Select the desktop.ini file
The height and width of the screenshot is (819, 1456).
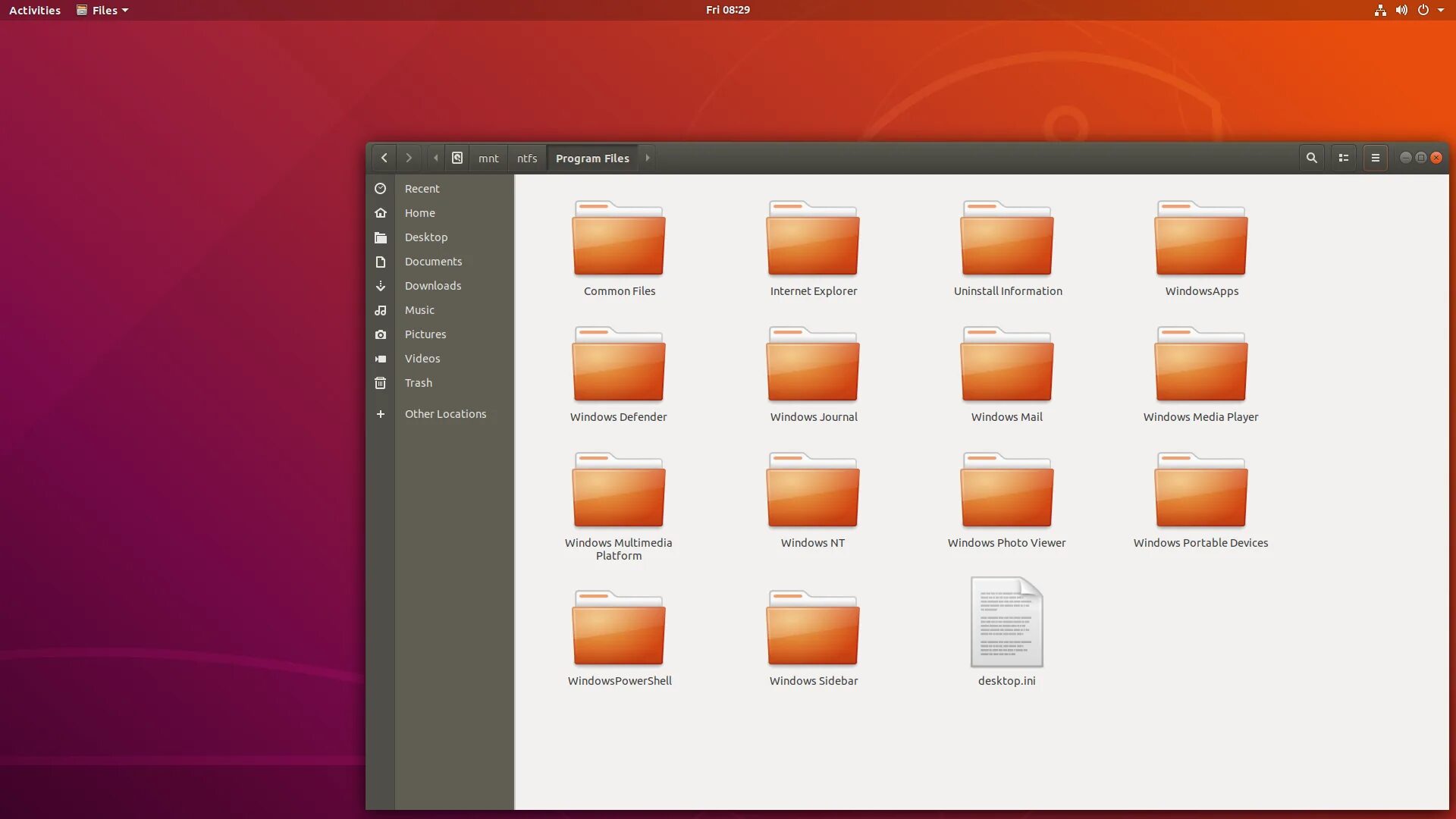click(x=1006, y=623)
